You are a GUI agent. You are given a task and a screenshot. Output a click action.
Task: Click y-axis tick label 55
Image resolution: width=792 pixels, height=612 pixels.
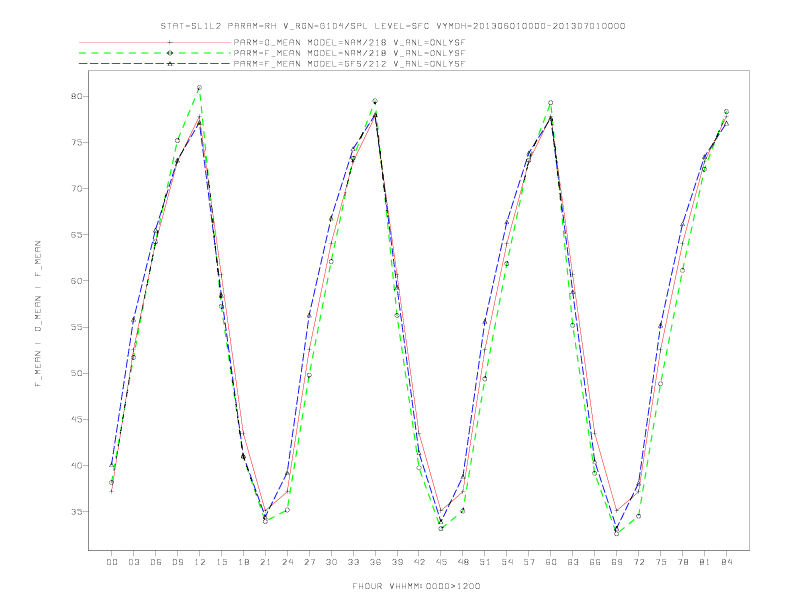76,327
